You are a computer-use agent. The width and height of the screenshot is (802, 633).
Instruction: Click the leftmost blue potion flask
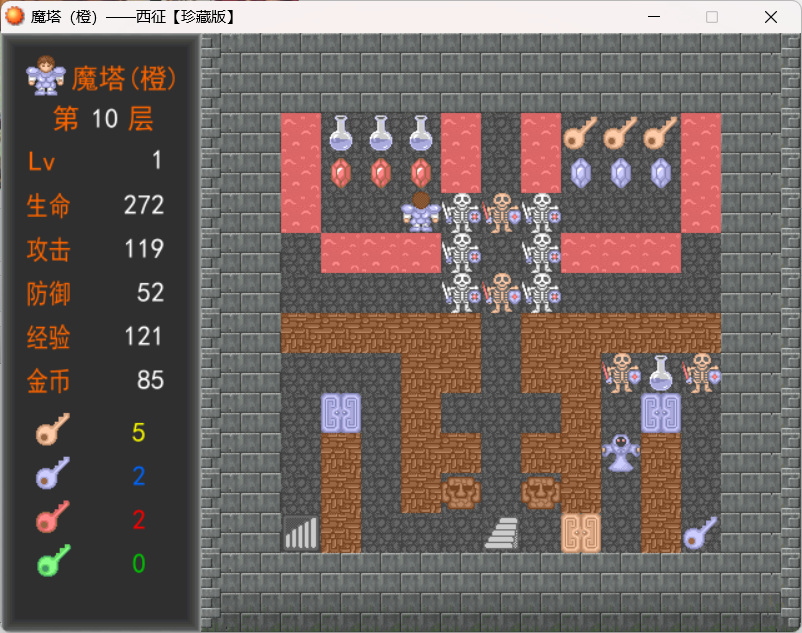(x=341, y=133)
